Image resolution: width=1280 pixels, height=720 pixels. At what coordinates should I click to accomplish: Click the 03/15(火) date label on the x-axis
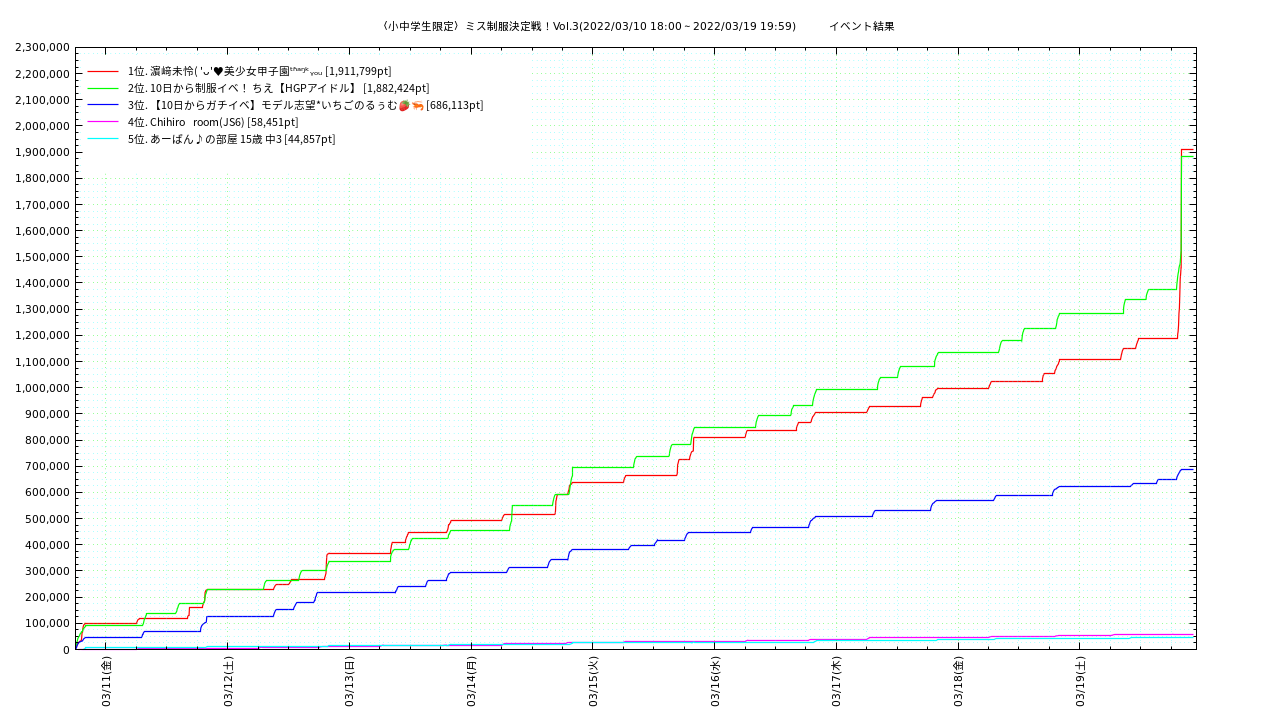point(593,682)
